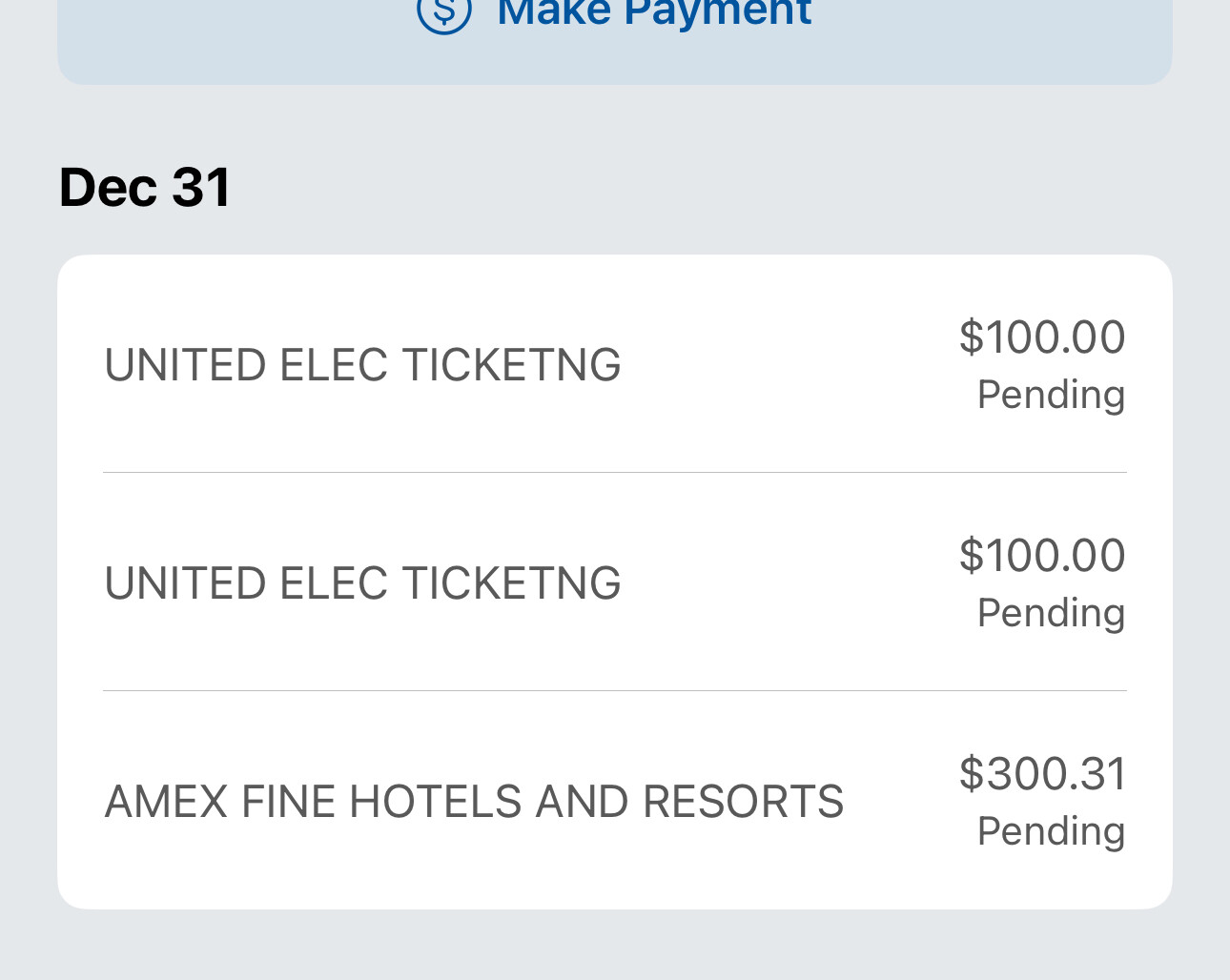The image size is (1230, 980).
Task: Tap the Make Payment button
Action: click(614, 38)
